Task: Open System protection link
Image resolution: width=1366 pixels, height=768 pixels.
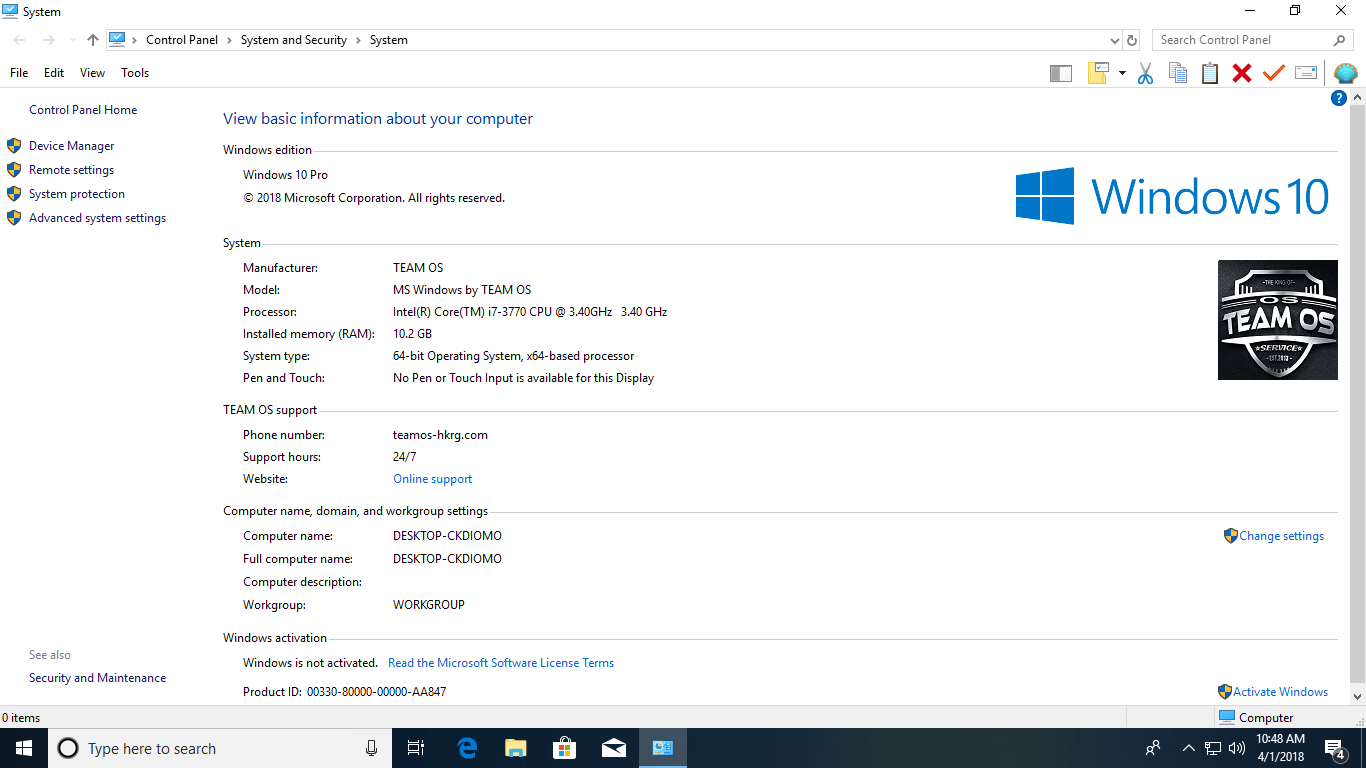Action: tap(77, 194)
